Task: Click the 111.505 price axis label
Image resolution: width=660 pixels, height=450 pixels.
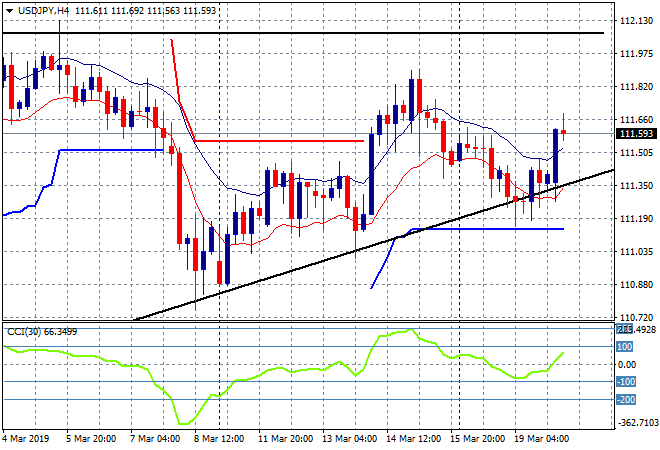Action: coord(636,152)
